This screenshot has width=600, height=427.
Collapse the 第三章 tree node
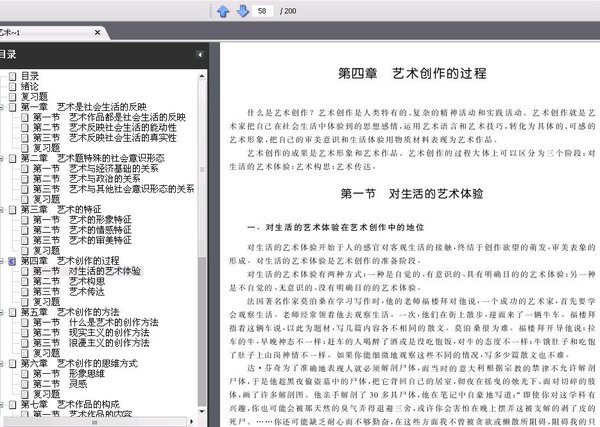(x=2, y=210)
